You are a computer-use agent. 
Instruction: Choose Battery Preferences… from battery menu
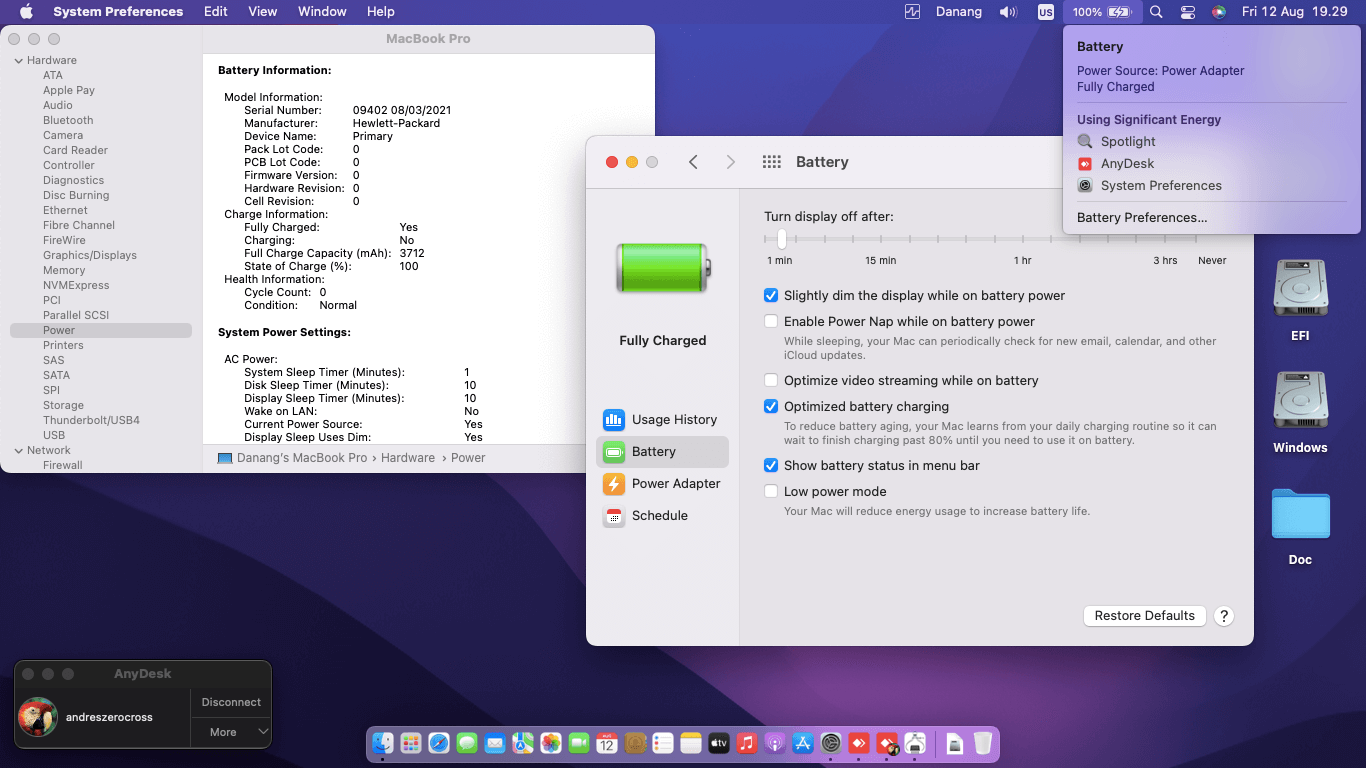(x=1141, y=218)
